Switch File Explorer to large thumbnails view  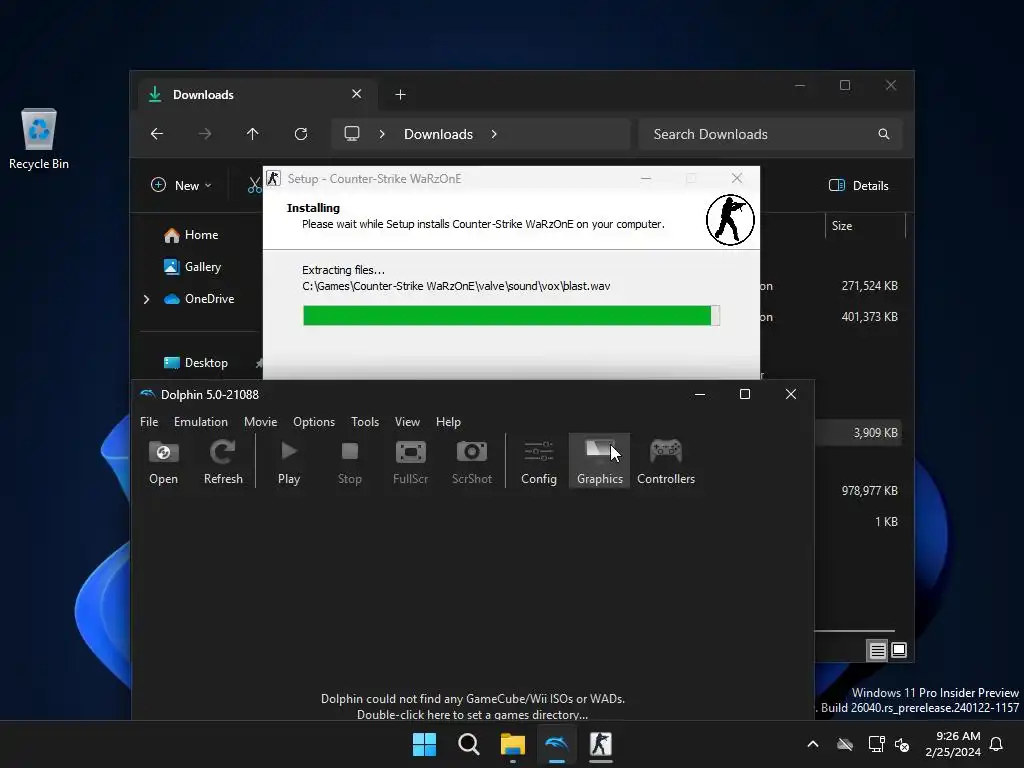point(899,650)
